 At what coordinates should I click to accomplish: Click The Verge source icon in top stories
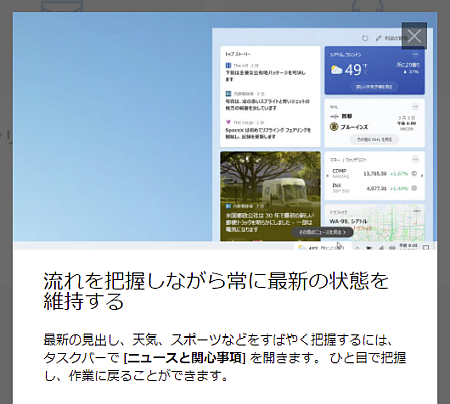(228, 122)
